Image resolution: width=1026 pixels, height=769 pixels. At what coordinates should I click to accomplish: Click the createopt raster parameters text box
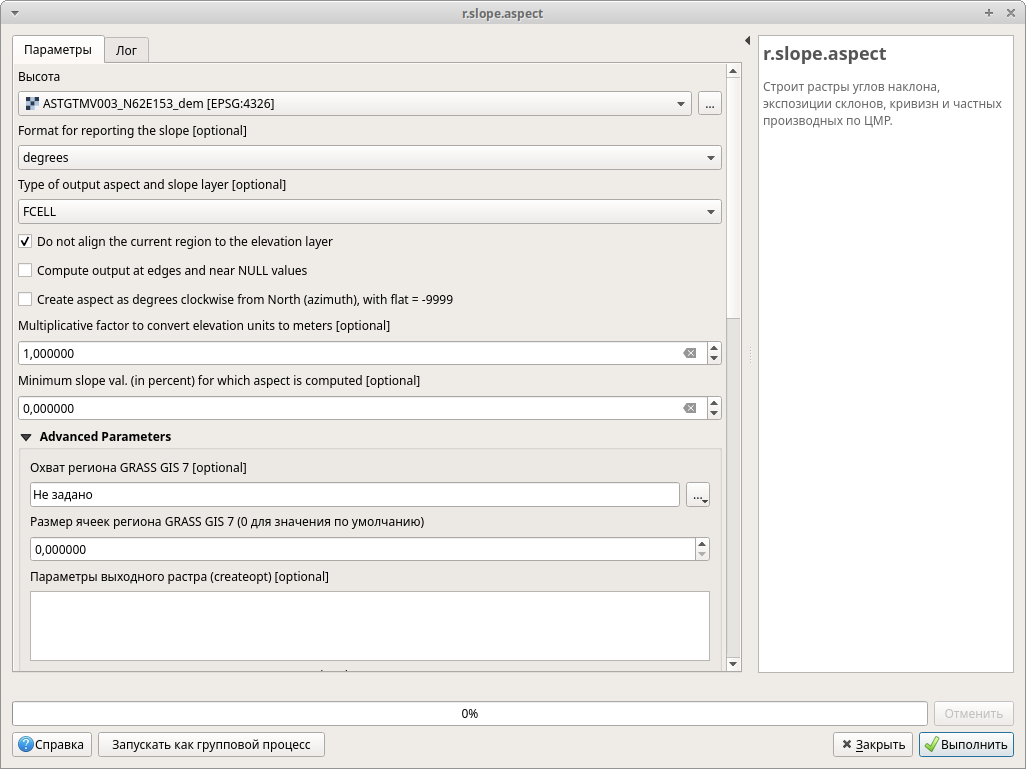pyautogui.click(x=369, y=625)
